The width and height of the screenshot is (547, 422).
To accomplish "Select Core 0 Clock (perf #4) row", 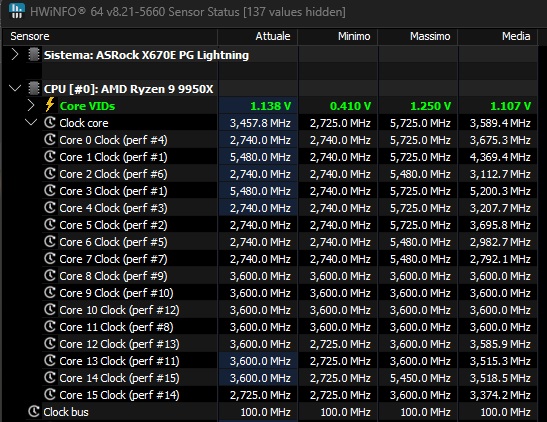I will click(x=113, y=140).
